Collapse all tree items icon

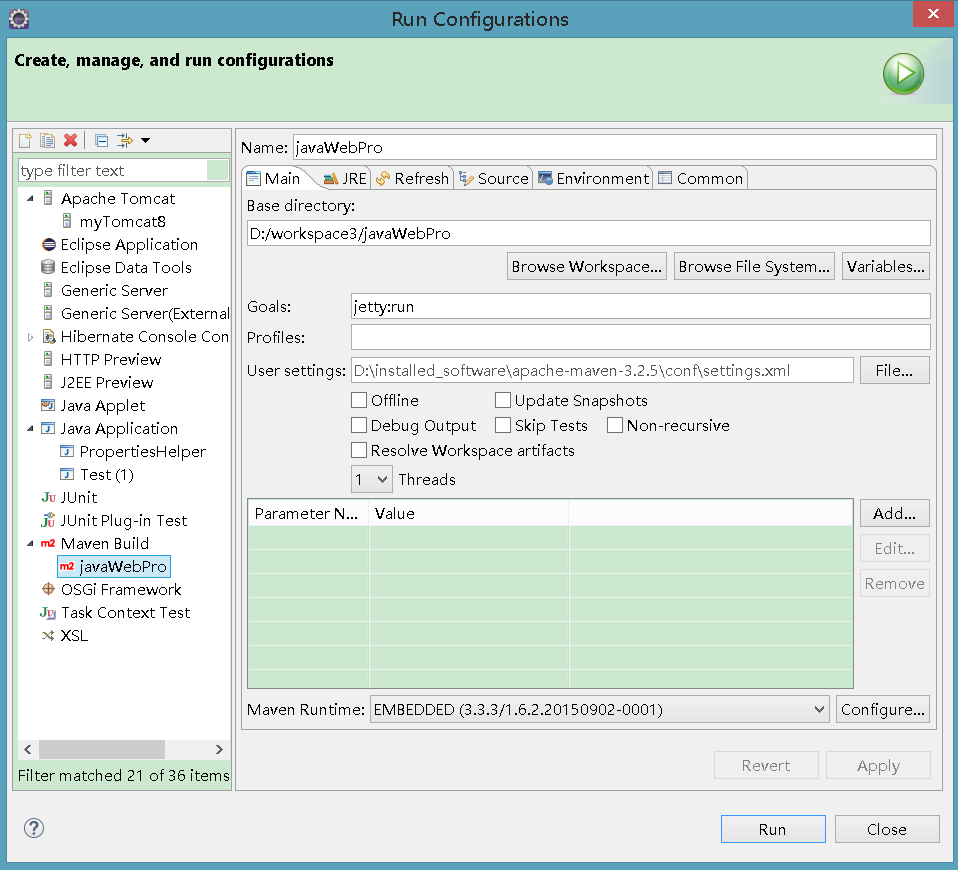click(x=101, y=141)
